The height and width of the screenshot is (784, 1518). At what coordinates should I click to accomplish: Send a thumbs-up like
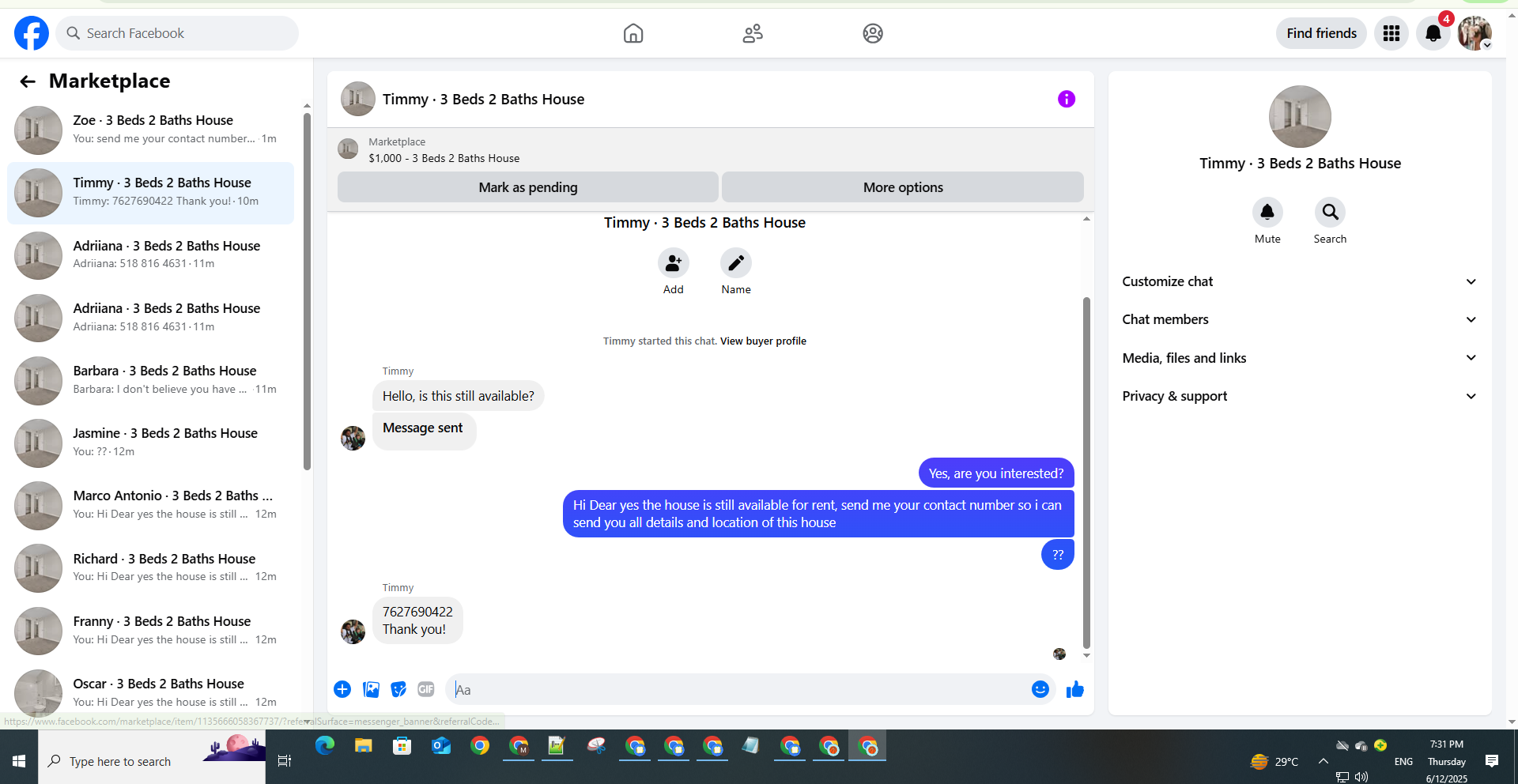click(1075, 690)
